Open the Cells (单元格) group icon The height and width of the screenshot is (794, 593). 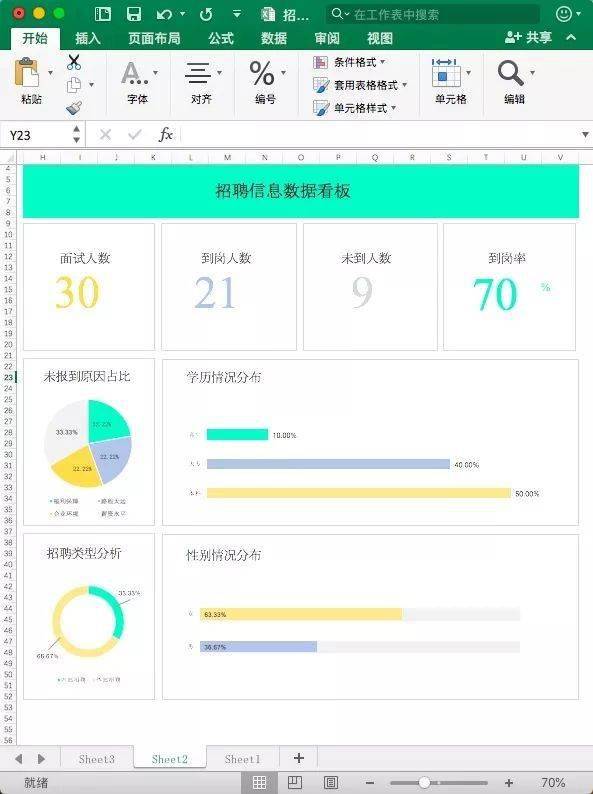tap(445, 73)
